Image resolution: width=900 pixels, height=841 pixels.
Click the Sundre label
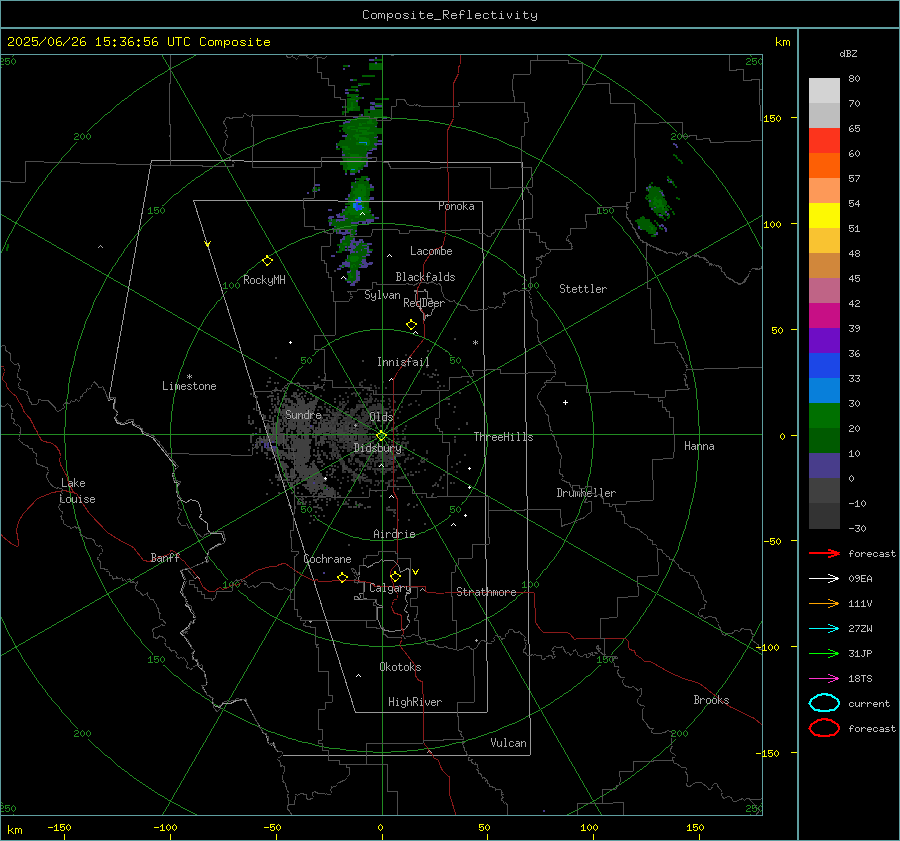point(303,414)
